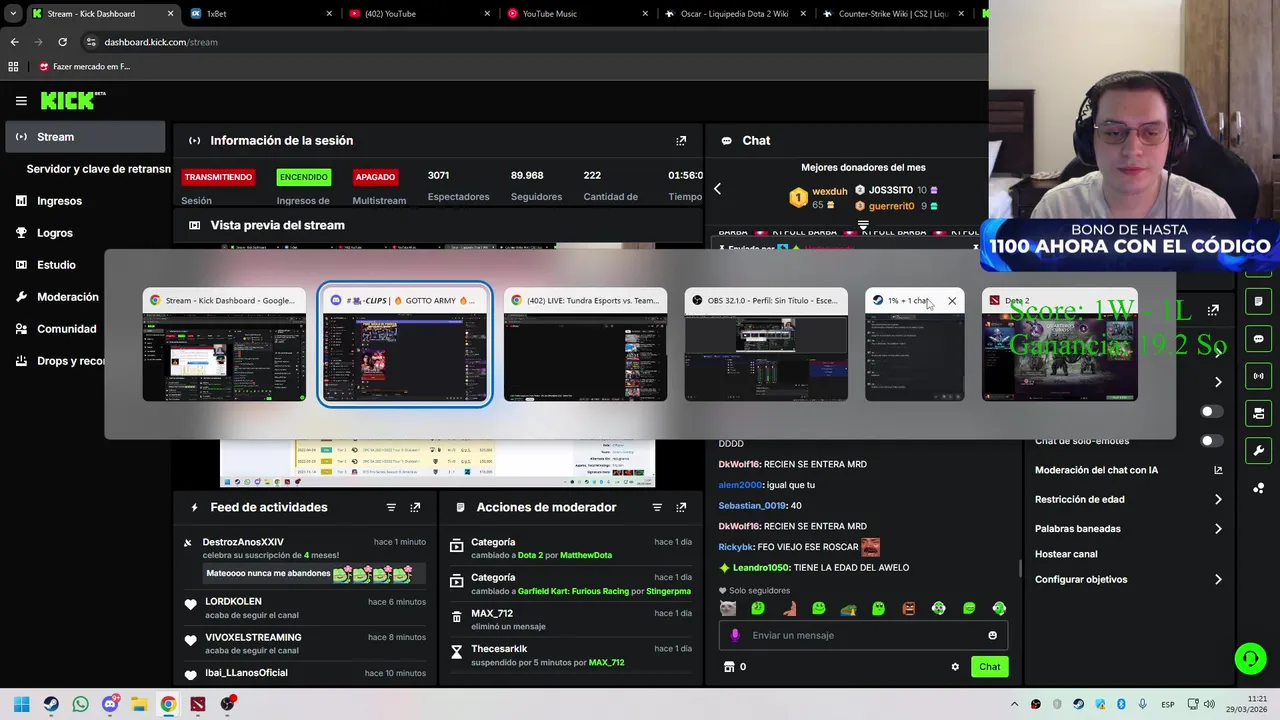Filter the Acciones de moderador list
This screenshot has width=1280, height=720.
pyautogui.click(x=657, y=508)
